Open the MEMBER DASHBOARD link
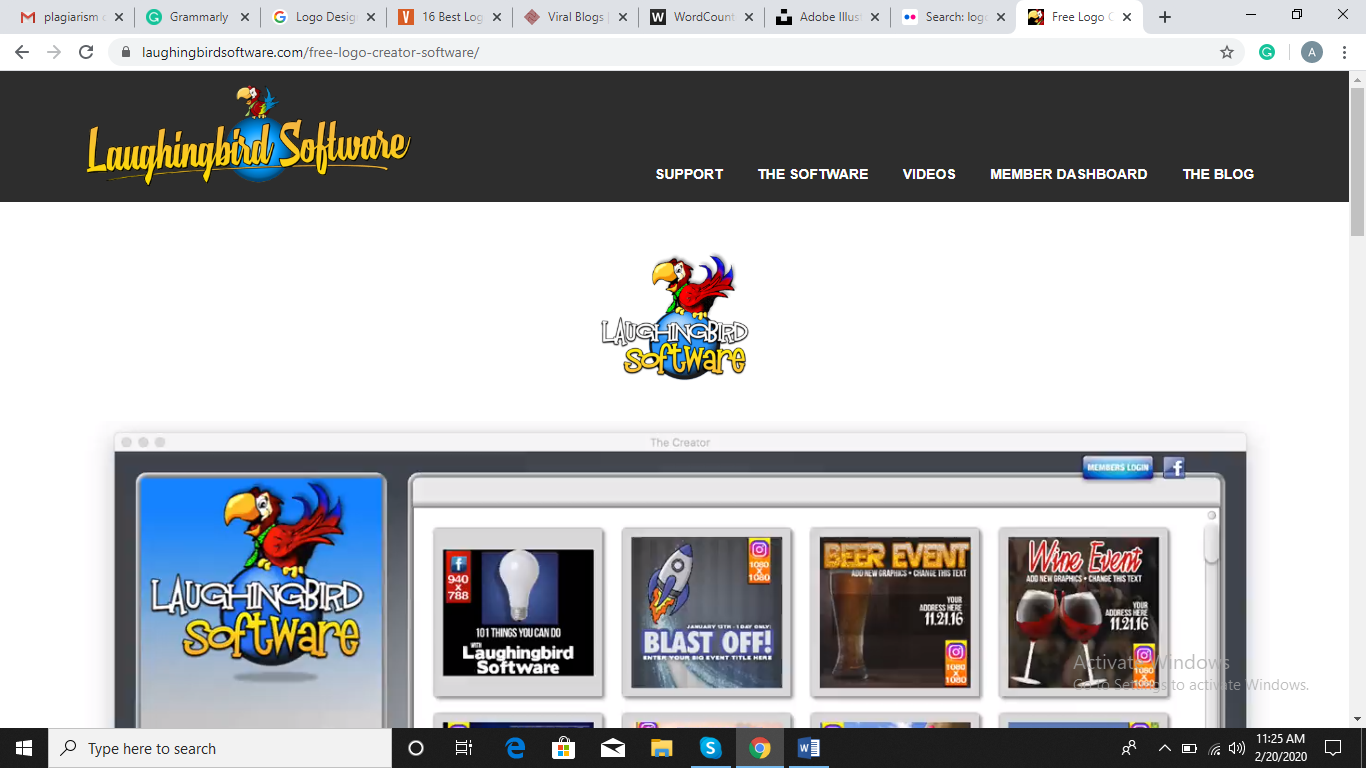Screen dimensions: 1366x768 click(1068, 174)
